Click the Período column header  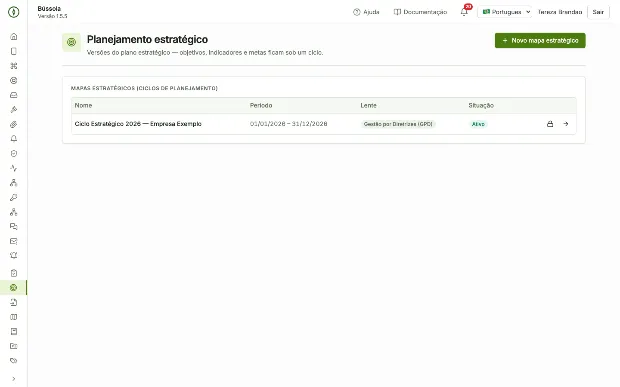pos(261,106)
